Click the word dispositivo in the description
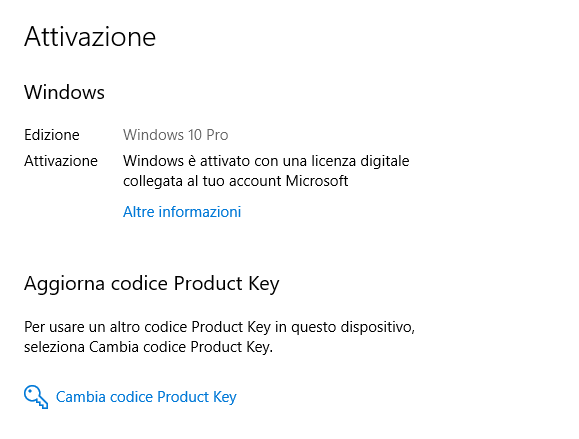The width and height of the screenshot is (579, 439). [x=377, y=327]
